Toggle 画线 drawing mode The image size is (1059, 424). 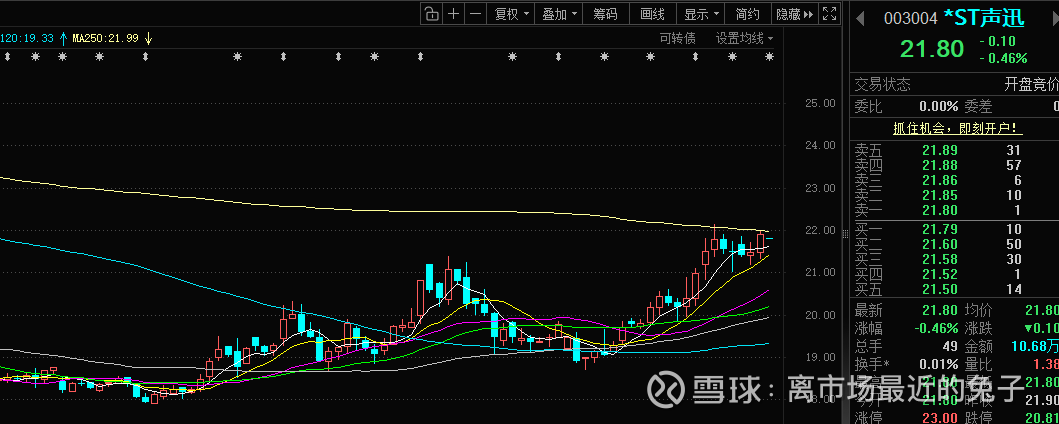652,14
